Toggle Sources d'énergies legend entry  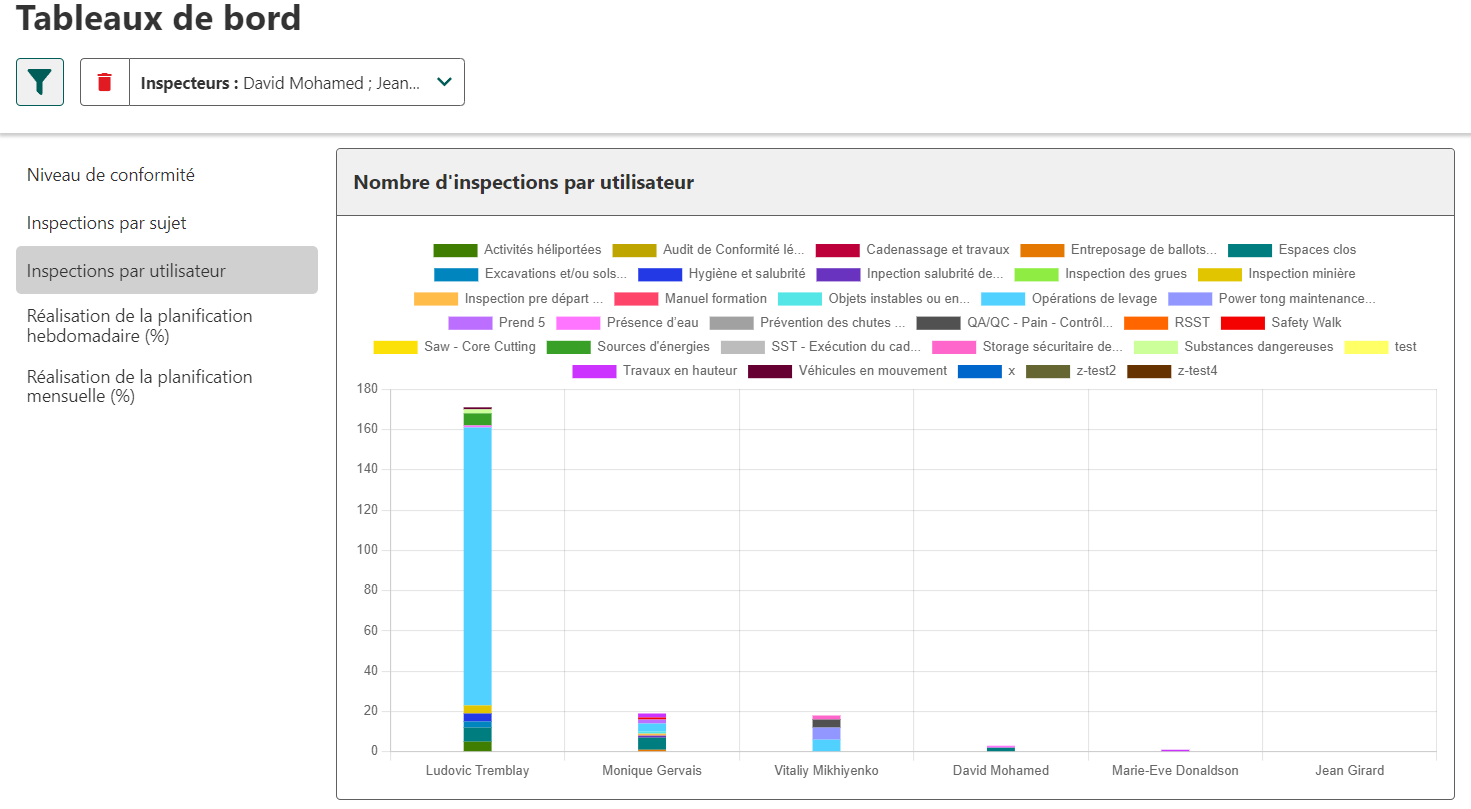(x=628, y=347)
